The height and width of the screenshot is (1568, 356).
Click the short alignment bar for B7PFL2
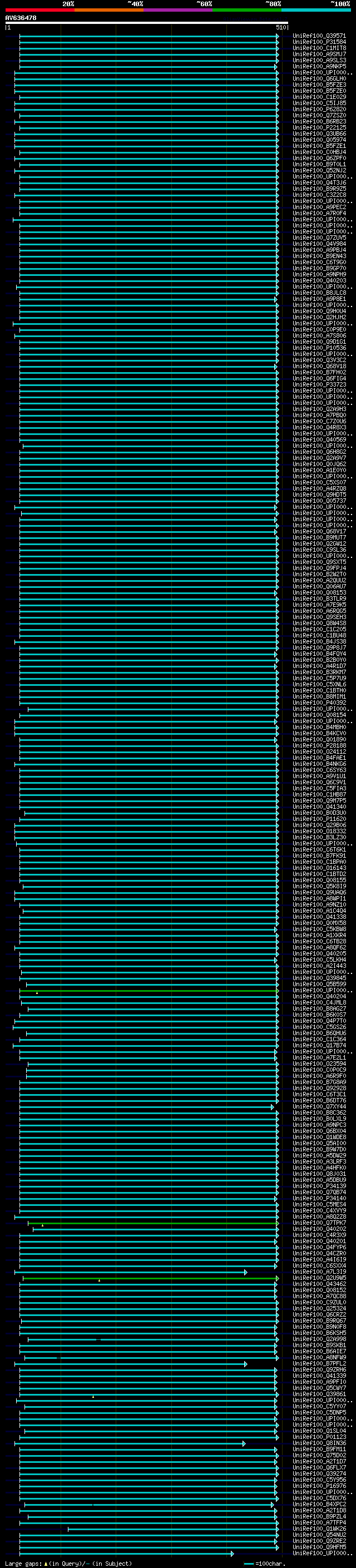[131, 1364]
